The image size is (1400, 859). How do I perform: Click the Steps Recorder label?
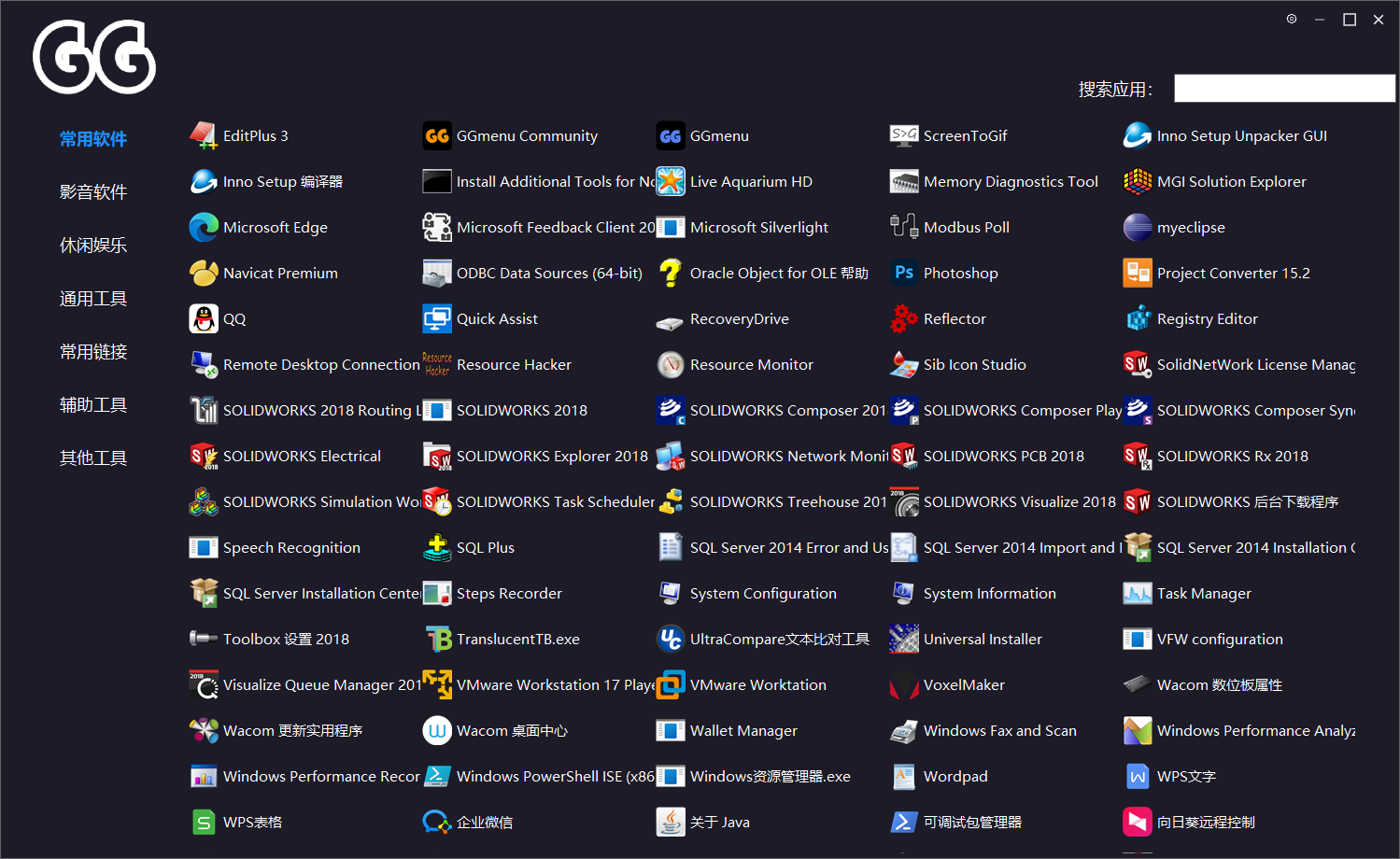pyautogui.click(x=509, y=594)
